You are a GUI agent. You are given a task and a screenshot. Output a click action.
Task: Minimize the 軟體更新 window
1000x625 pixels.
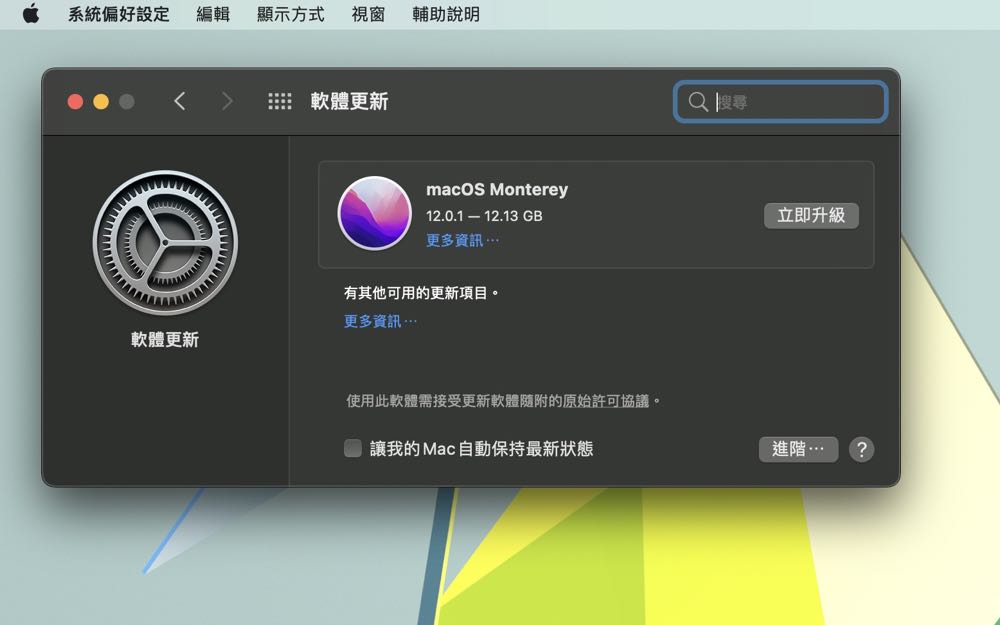[x=101, y=101]
